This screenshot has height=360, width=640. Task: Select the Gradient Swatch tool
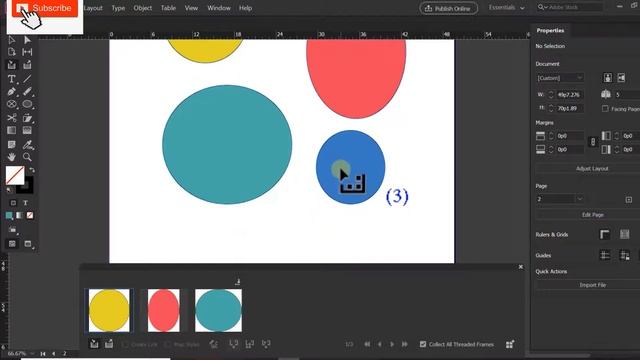[x=11, y=131]
